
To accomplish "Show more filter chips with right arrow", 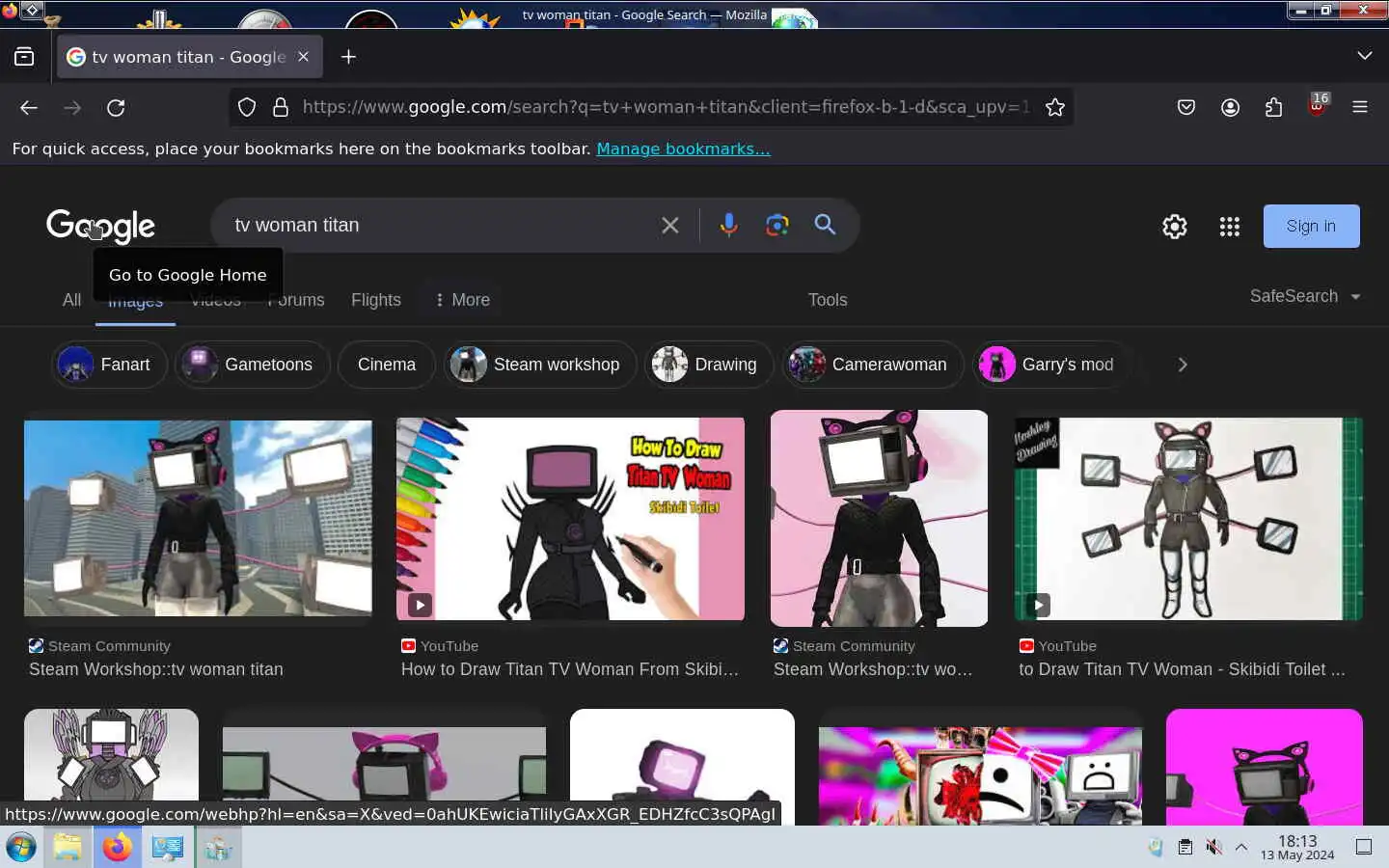I will click(x=1182, y=365).
